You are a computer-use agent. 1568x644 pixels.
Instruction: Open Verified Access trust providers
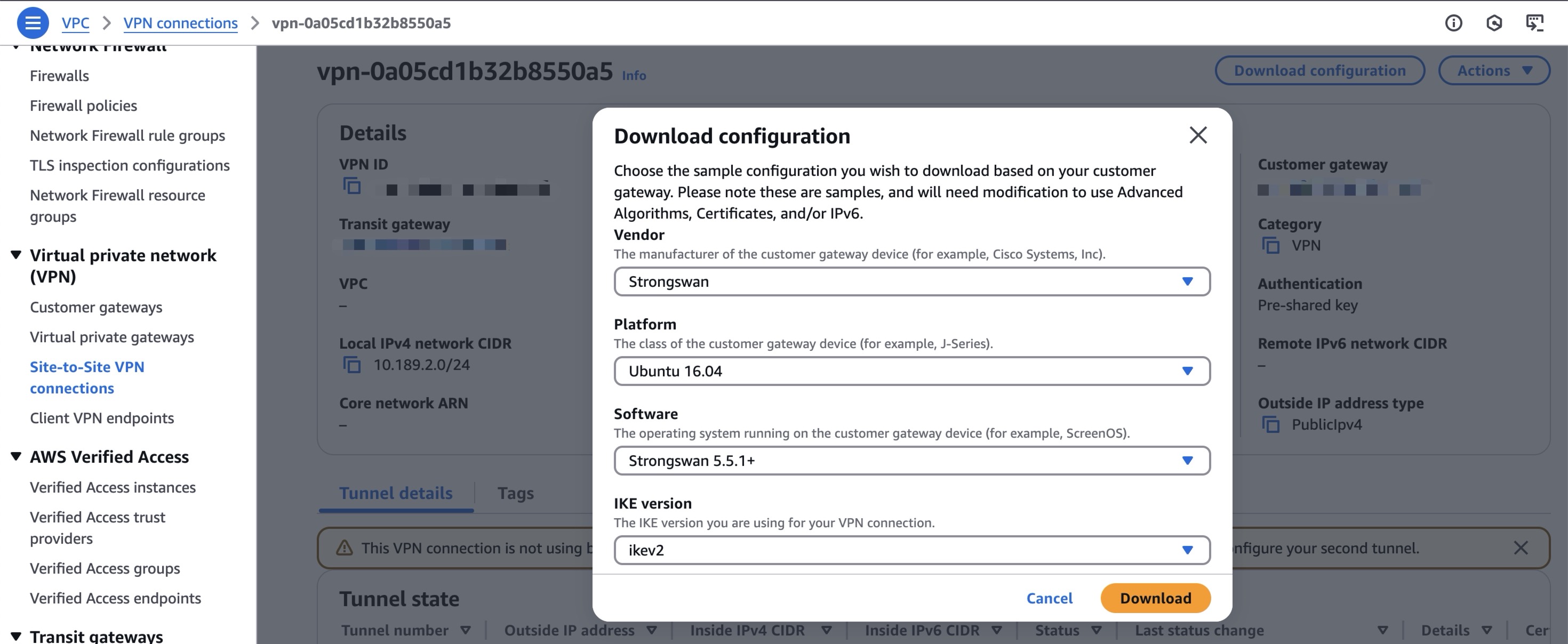click(98, 528)
